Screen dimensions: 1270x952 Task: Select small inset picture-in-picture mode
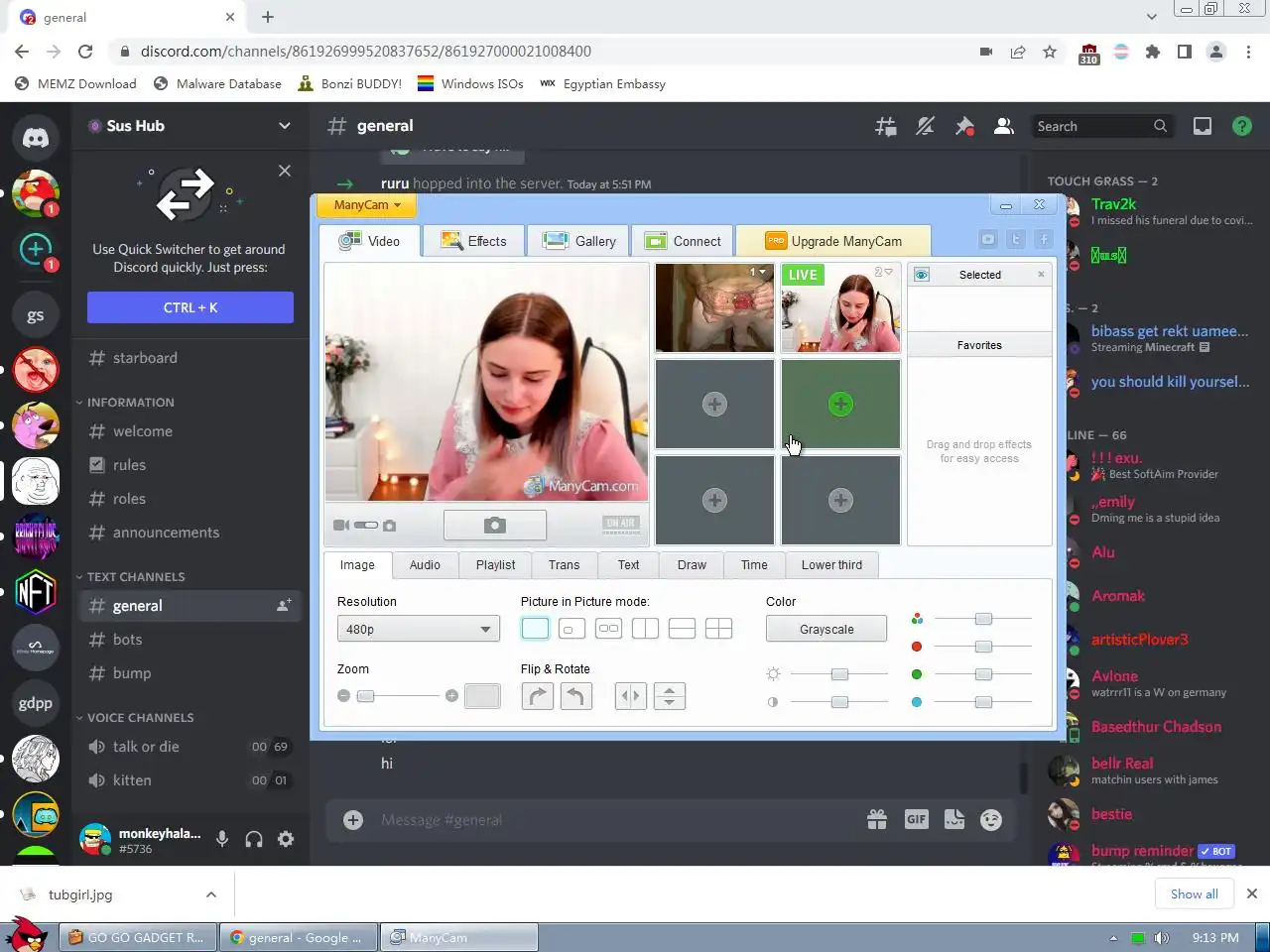point(571,629)
